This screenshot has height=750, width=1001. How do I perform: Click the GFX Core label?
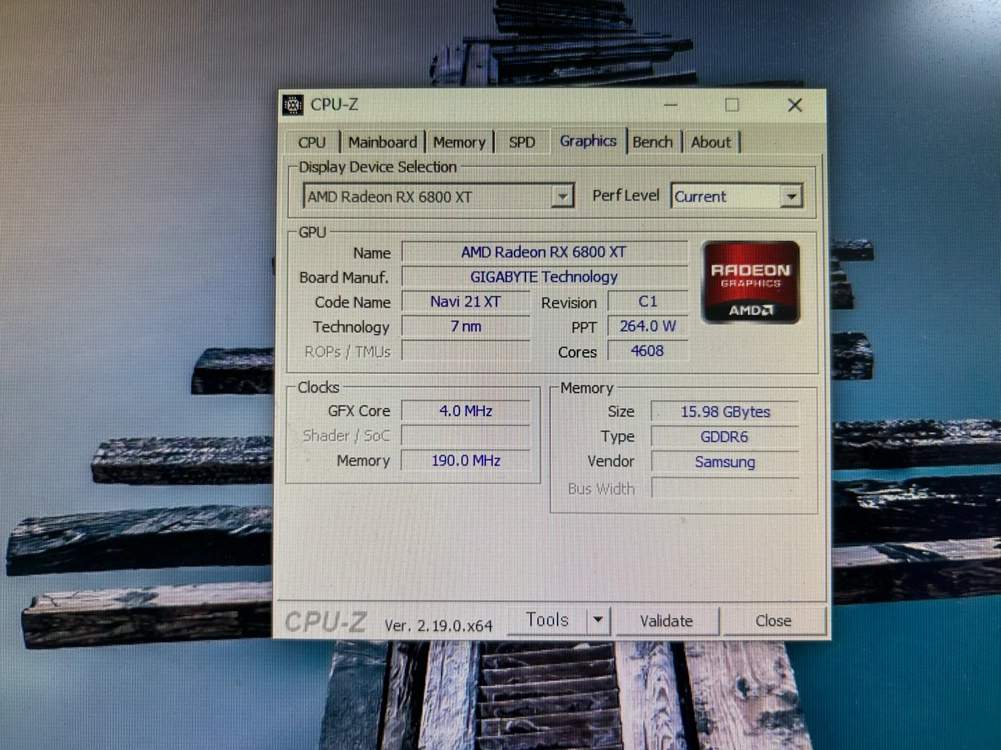359,411
